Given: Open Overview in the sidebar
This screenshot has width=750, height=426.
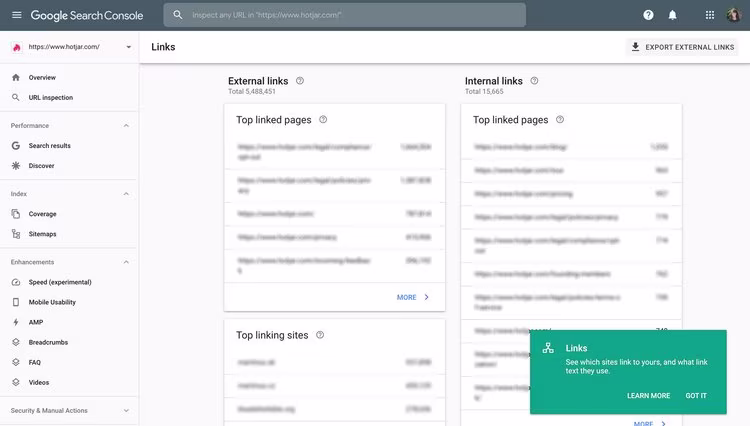Looking at the screenshot, I should (42, 77).
